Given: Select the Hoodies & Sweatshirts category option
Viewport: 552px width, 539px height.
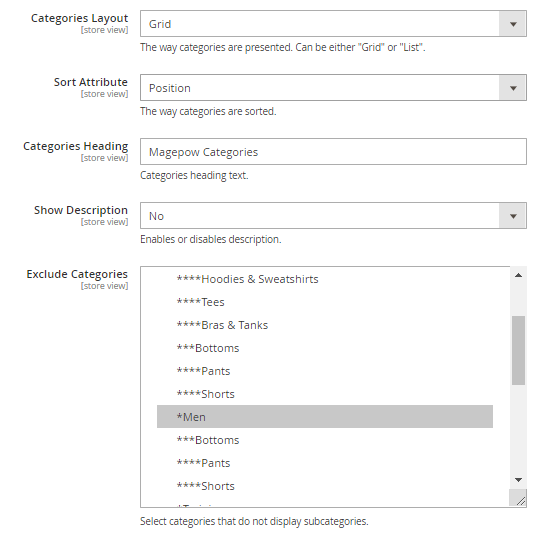Looking at the screenshot, I should [x=325, y=279].
